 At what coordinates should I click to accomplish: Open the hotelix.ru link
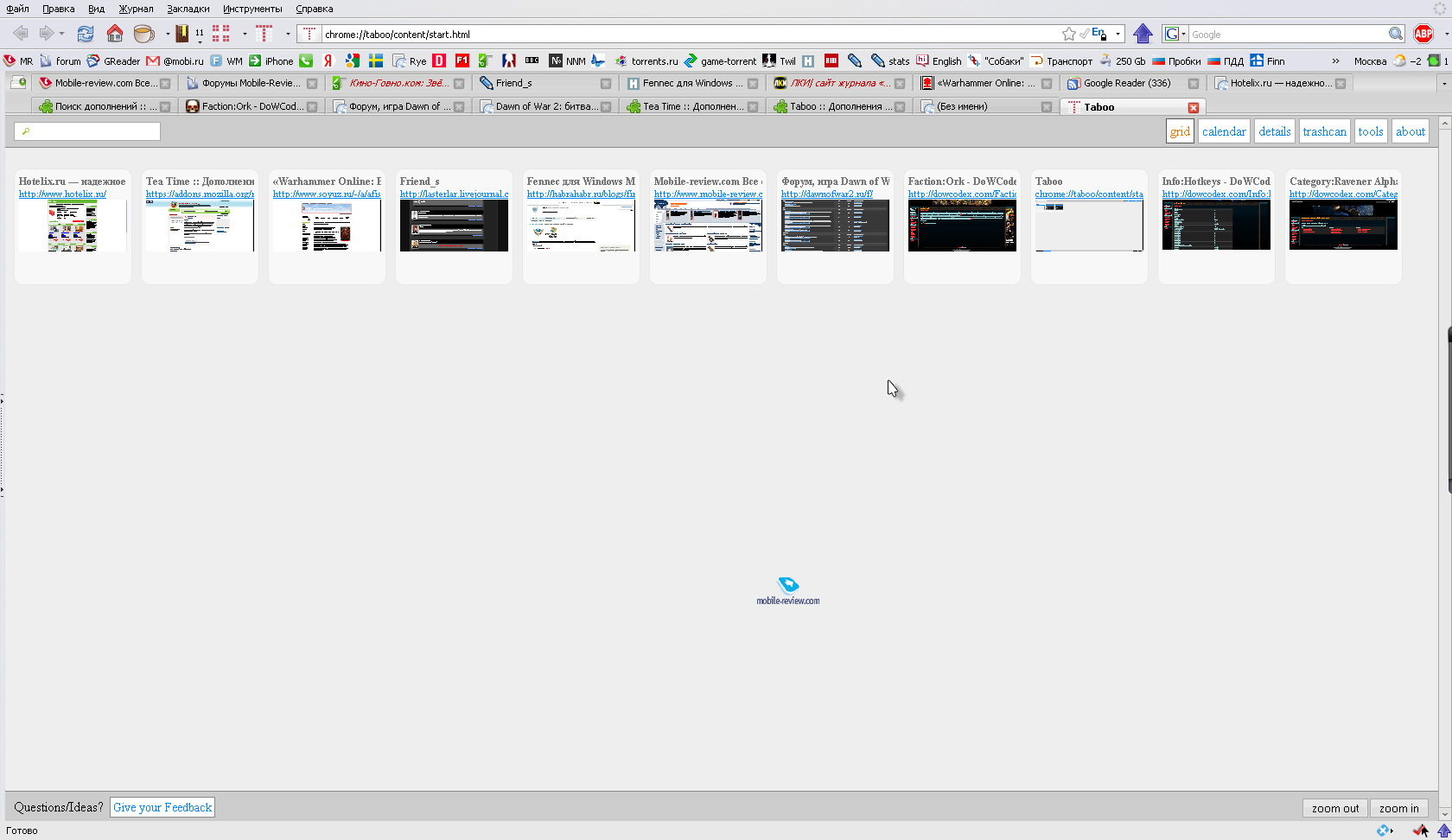tap(62, 194)
